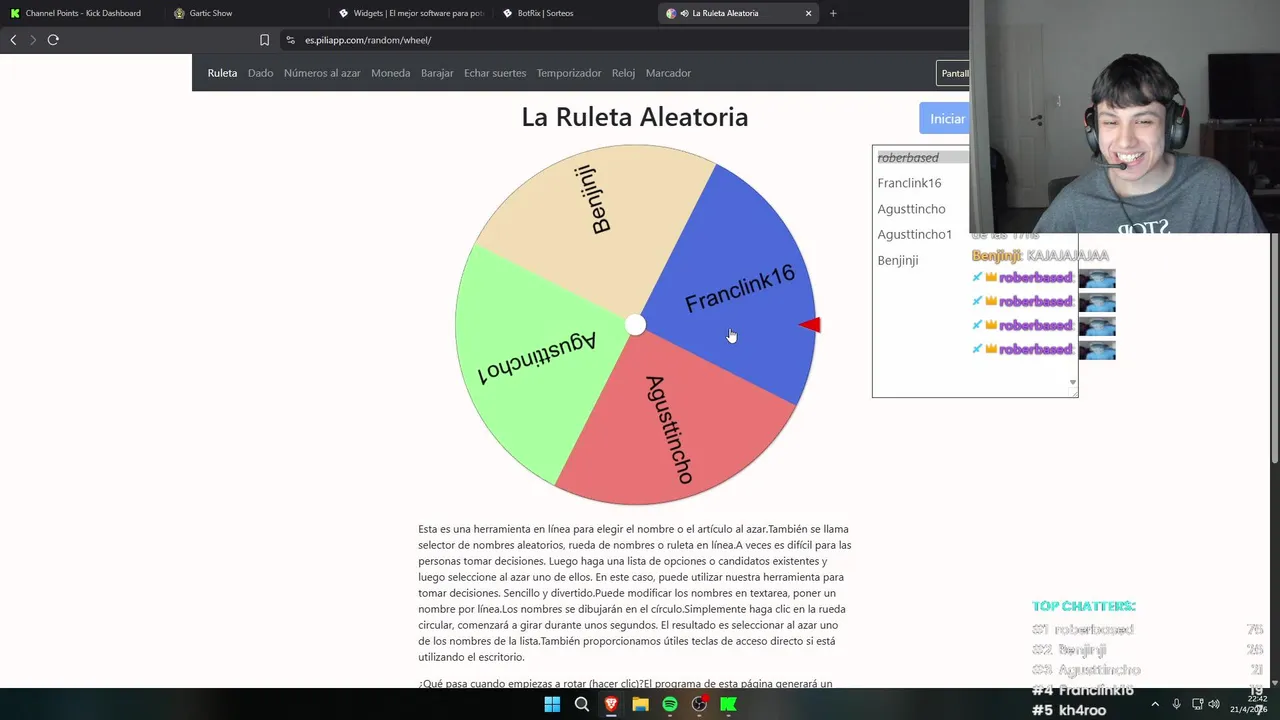Open the Temporizador page
The image size is (1280, 720).
point(569,73)
